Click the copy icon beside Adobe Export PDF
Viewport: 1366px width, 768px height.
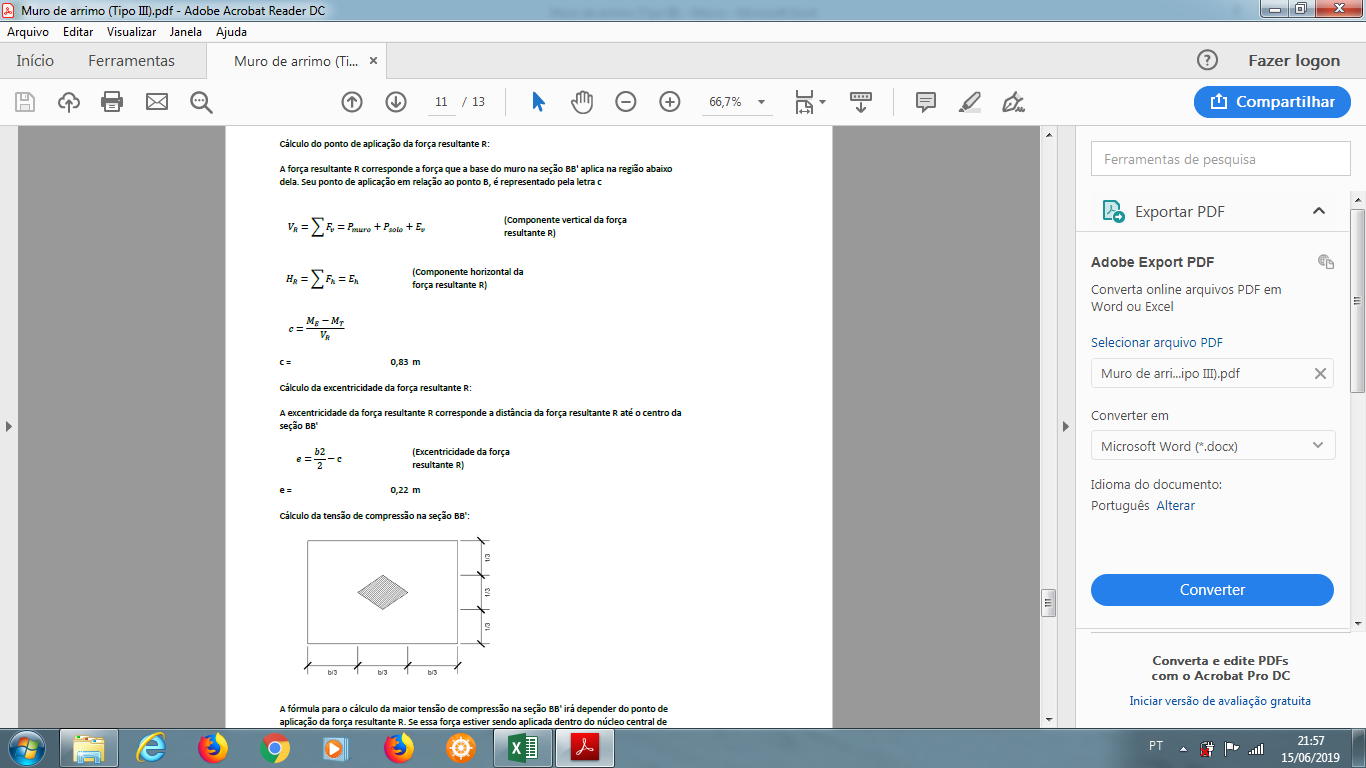coord(1326,262)
